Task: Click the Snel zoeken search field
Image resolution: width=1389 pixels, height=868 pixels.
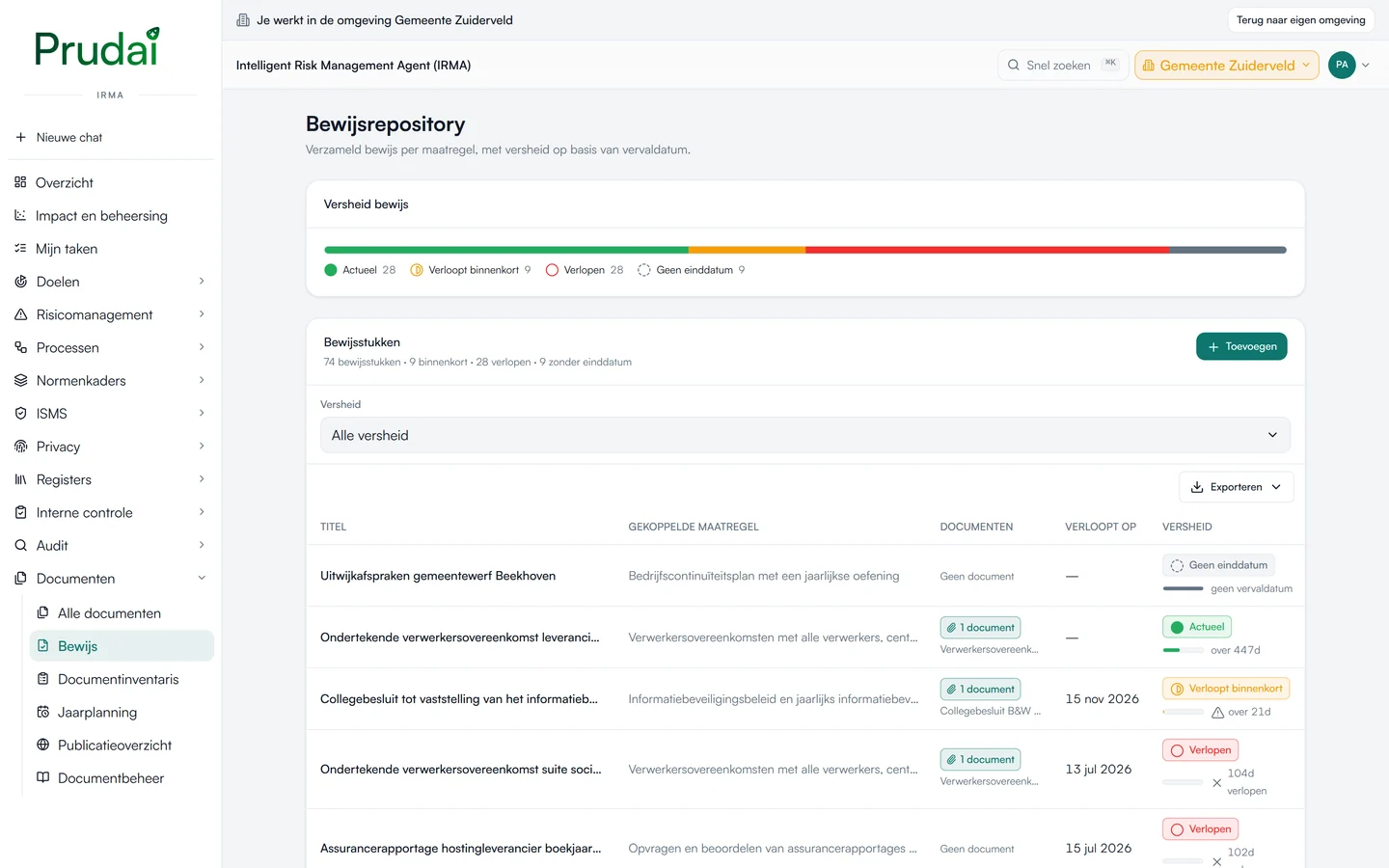Action: point(1062,65)
